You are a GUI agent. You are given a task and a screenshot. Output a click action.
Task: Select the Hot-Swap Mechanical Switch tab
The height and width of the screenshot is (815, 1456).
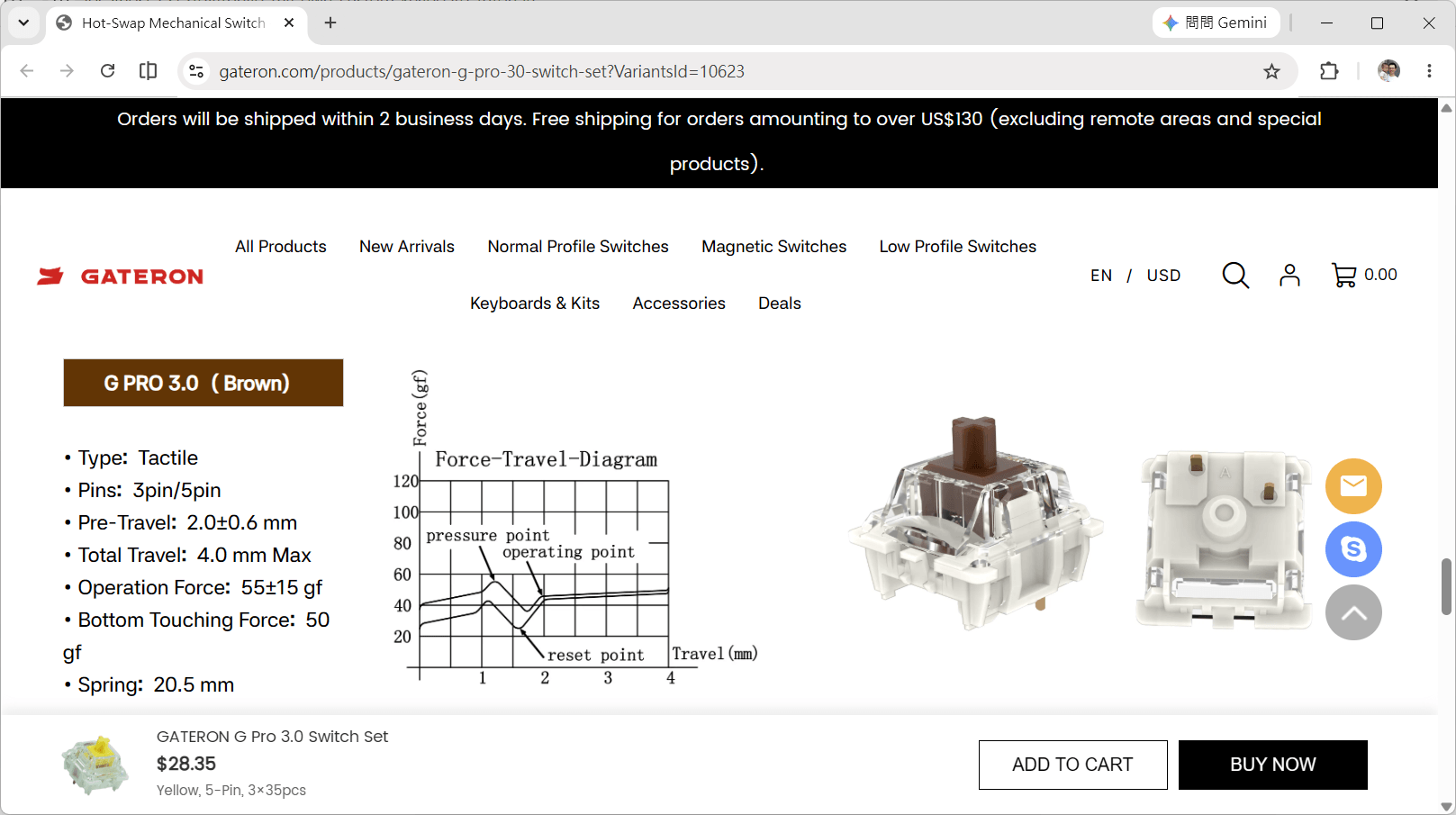176,23
